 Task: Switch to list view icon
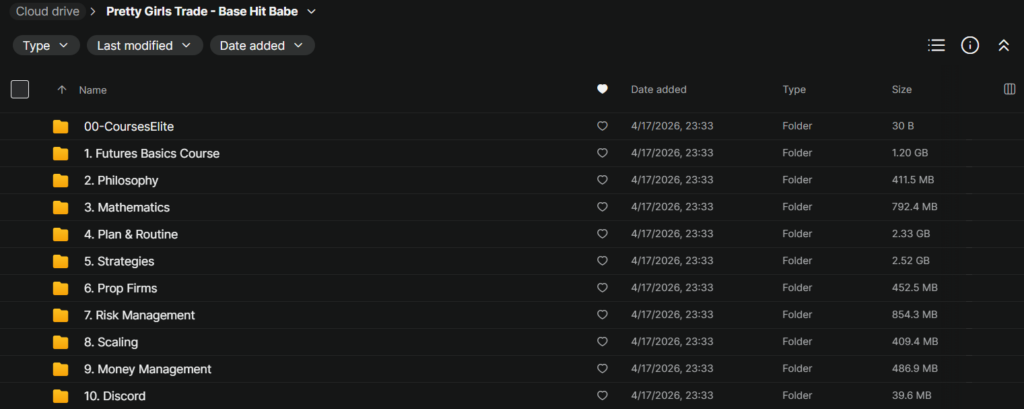pyautogui.click(x=936, y=45)
